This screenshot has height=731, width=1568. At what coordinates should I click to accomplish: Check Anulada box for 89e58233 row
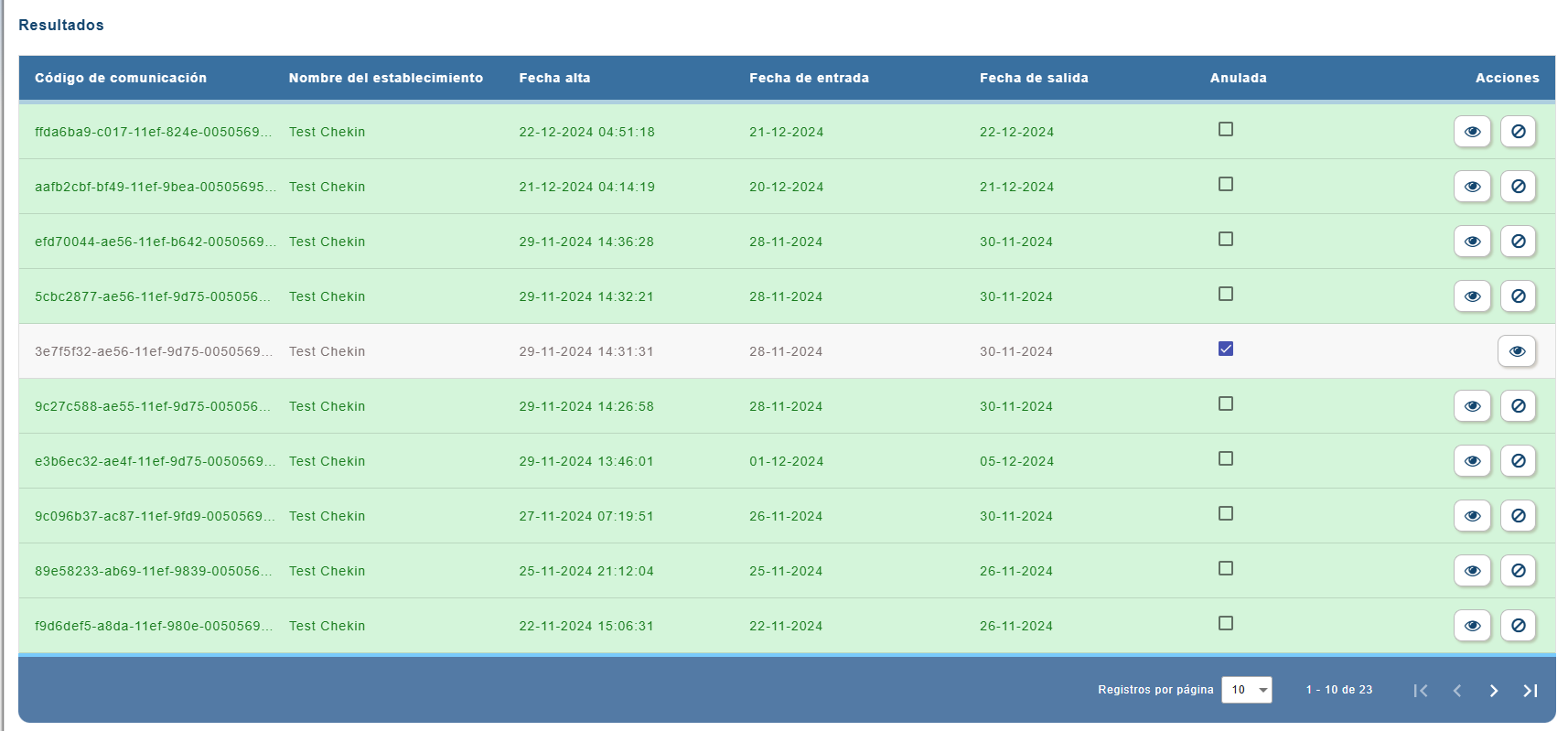(1226, 568)
